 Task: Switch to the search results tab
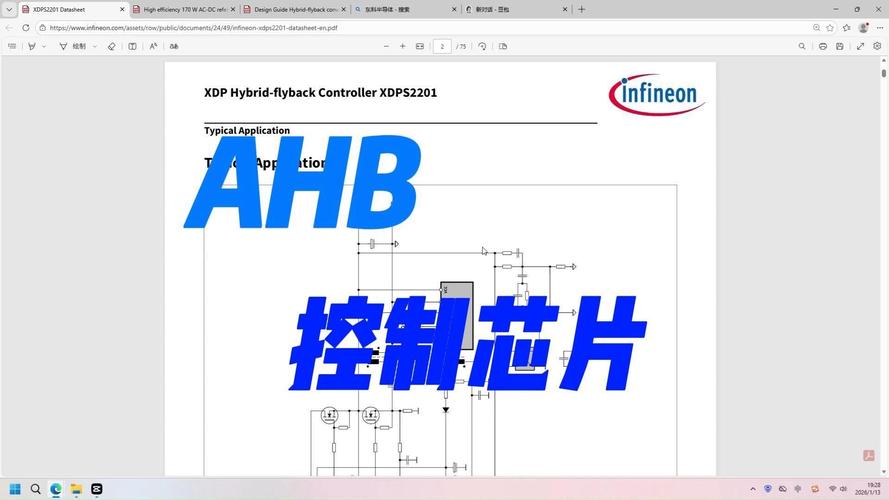click(405, 10)
